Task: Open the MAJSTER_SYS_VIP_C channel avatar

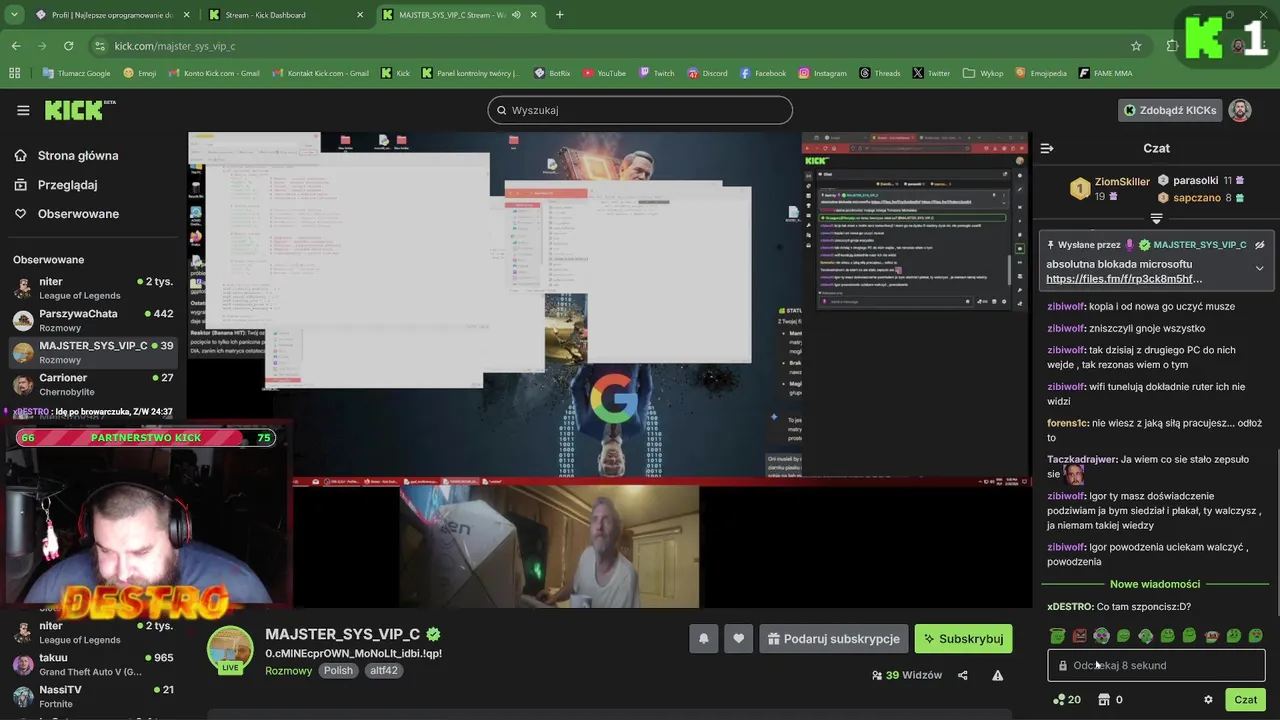Action: coord(230,649)
